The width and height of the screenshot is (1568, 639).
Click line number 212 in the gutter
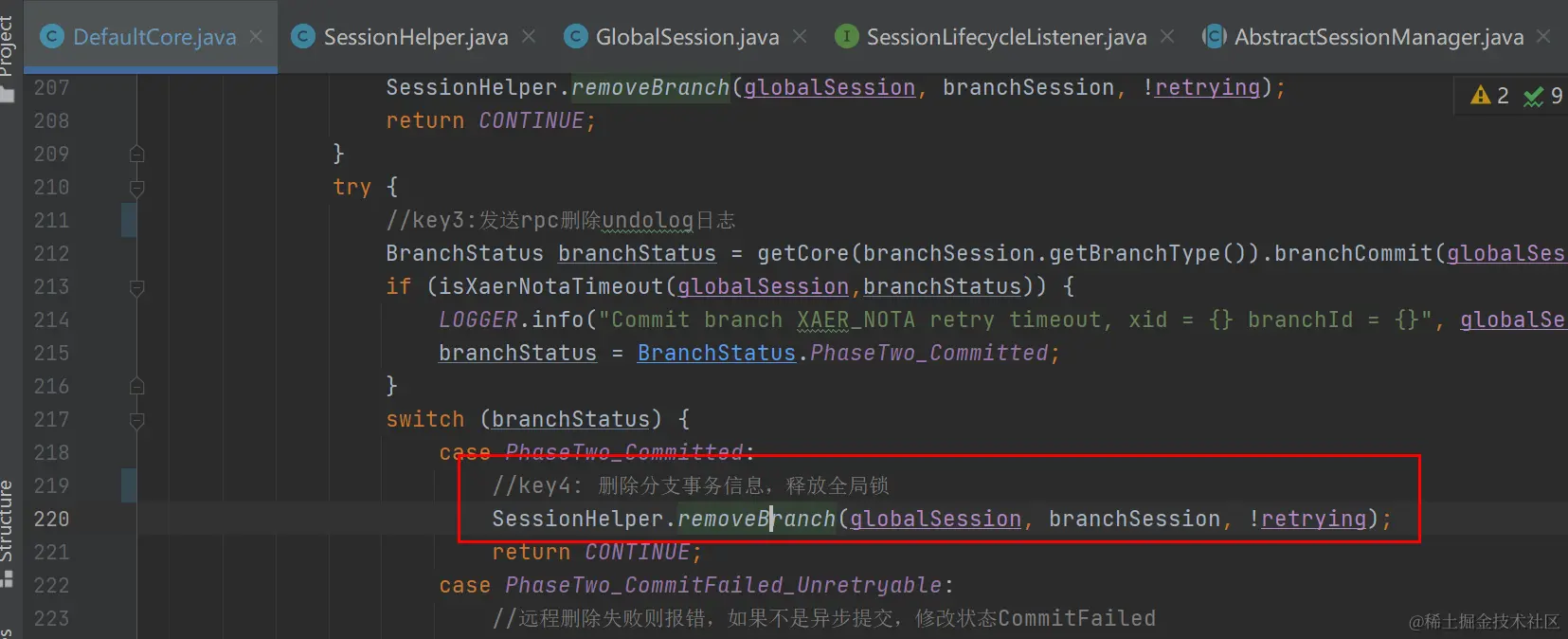coord(52,253)
